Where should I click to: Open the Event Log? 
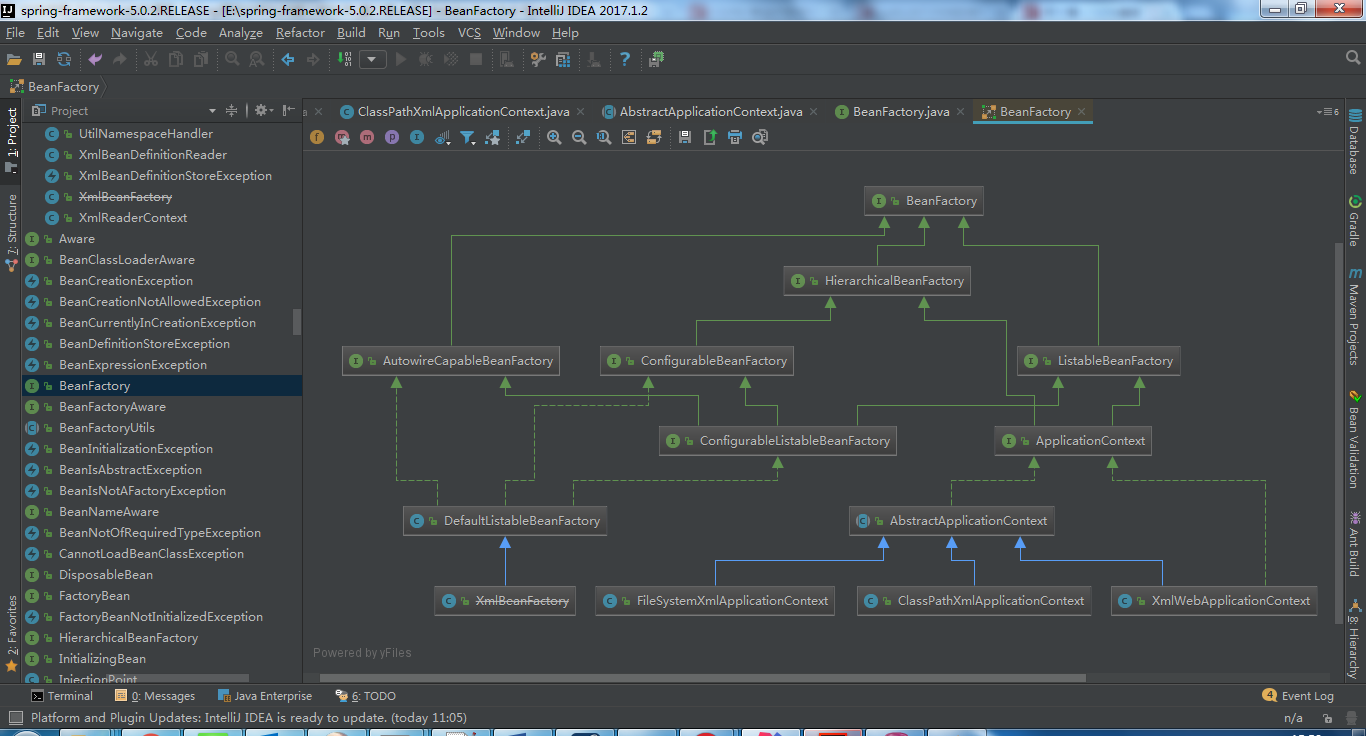click(1298, 696)
